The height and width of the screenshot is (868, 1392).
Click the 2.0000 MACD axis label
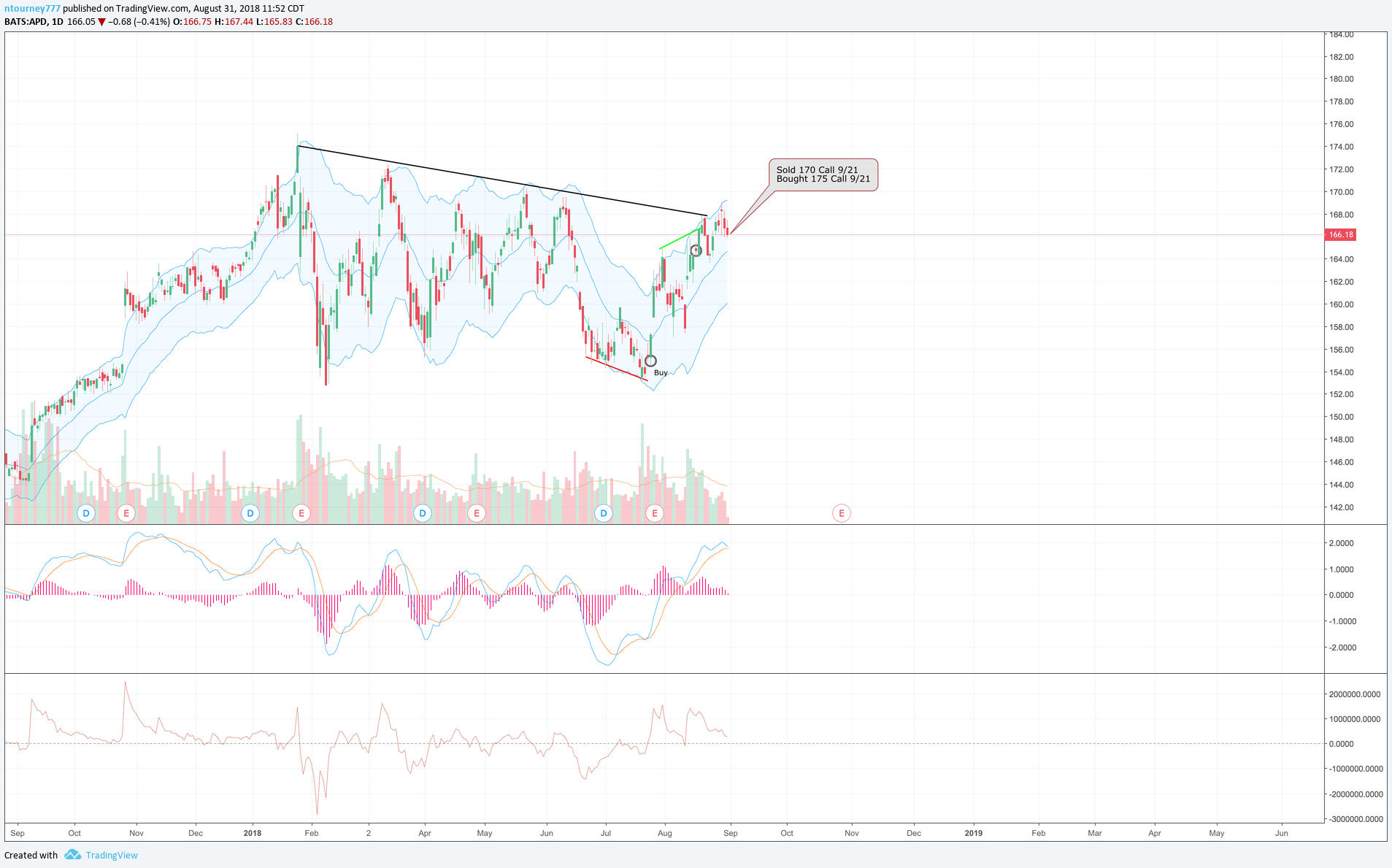(x=1342, y=543)
